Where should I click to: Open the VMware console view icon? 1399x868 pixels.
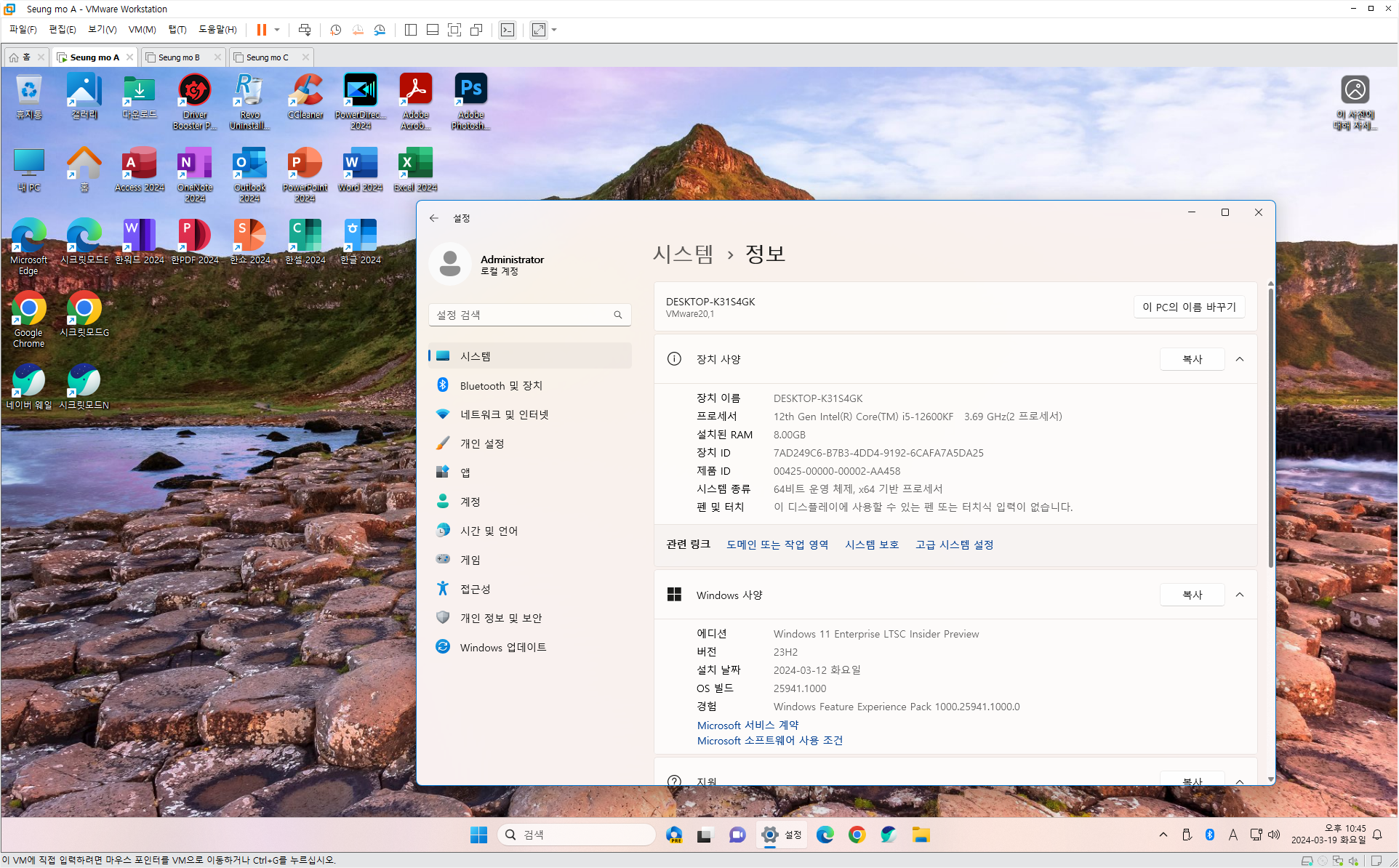pos(508,30)
